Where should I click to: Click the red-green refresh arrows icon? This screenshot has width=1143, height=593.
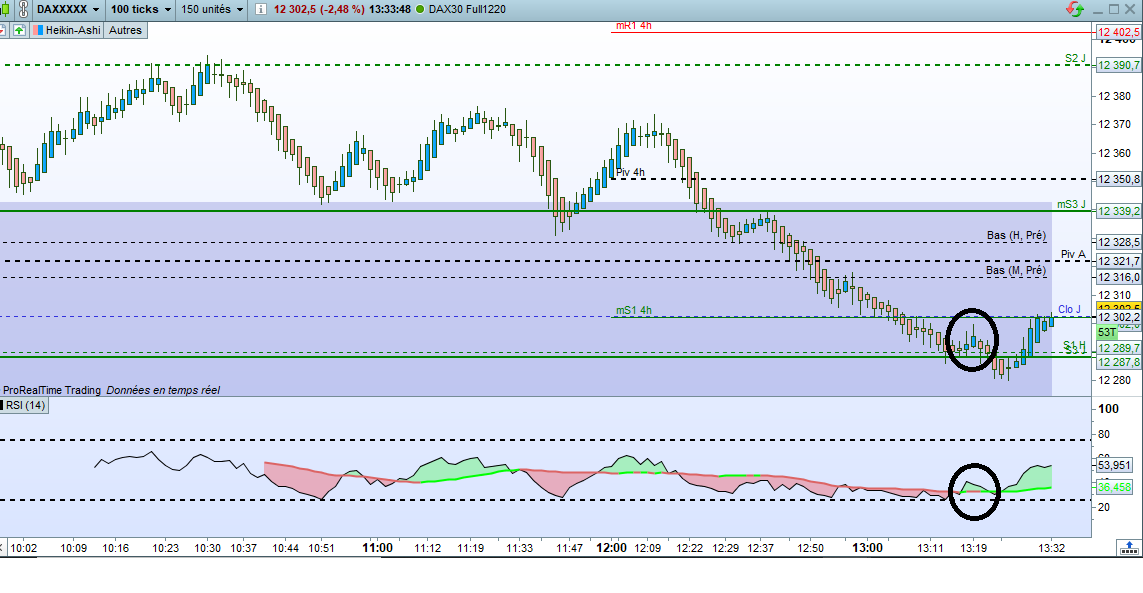tap(1074, 9)
